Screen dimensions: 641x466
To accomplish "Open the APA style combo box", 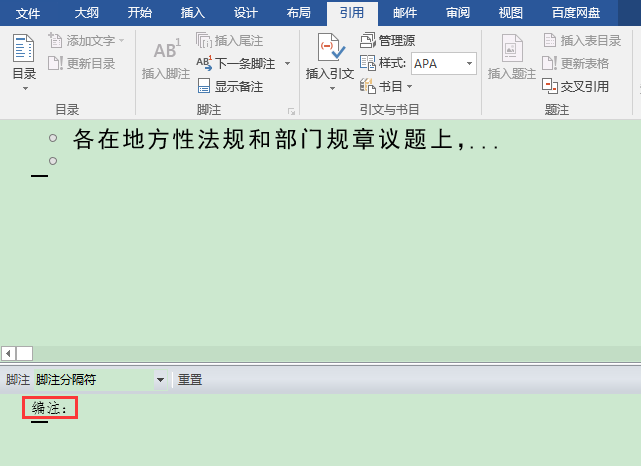I will tap(444, 63).
